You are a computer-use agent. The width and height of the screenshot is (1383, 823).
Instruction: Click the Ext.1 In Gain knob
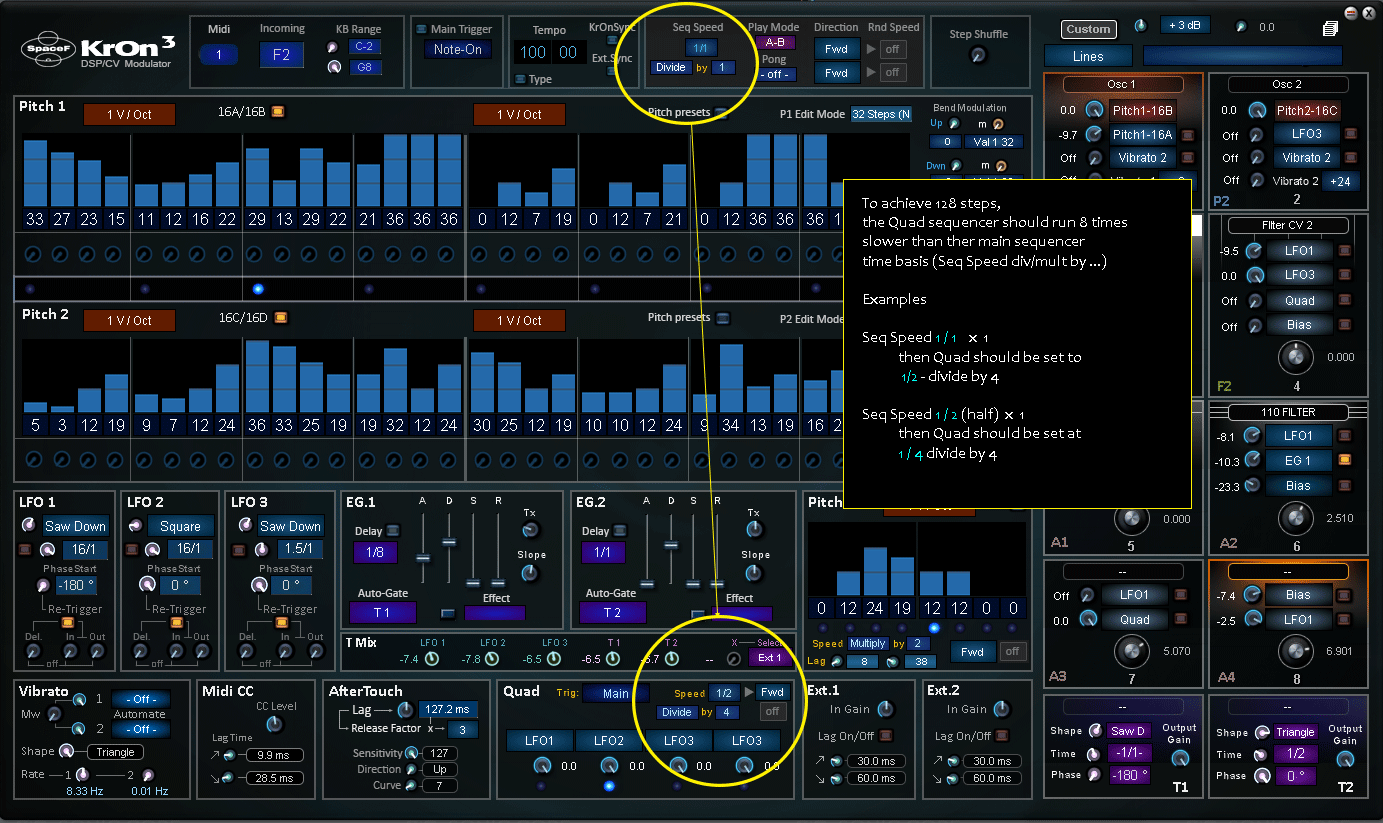(x=885, y=709)
